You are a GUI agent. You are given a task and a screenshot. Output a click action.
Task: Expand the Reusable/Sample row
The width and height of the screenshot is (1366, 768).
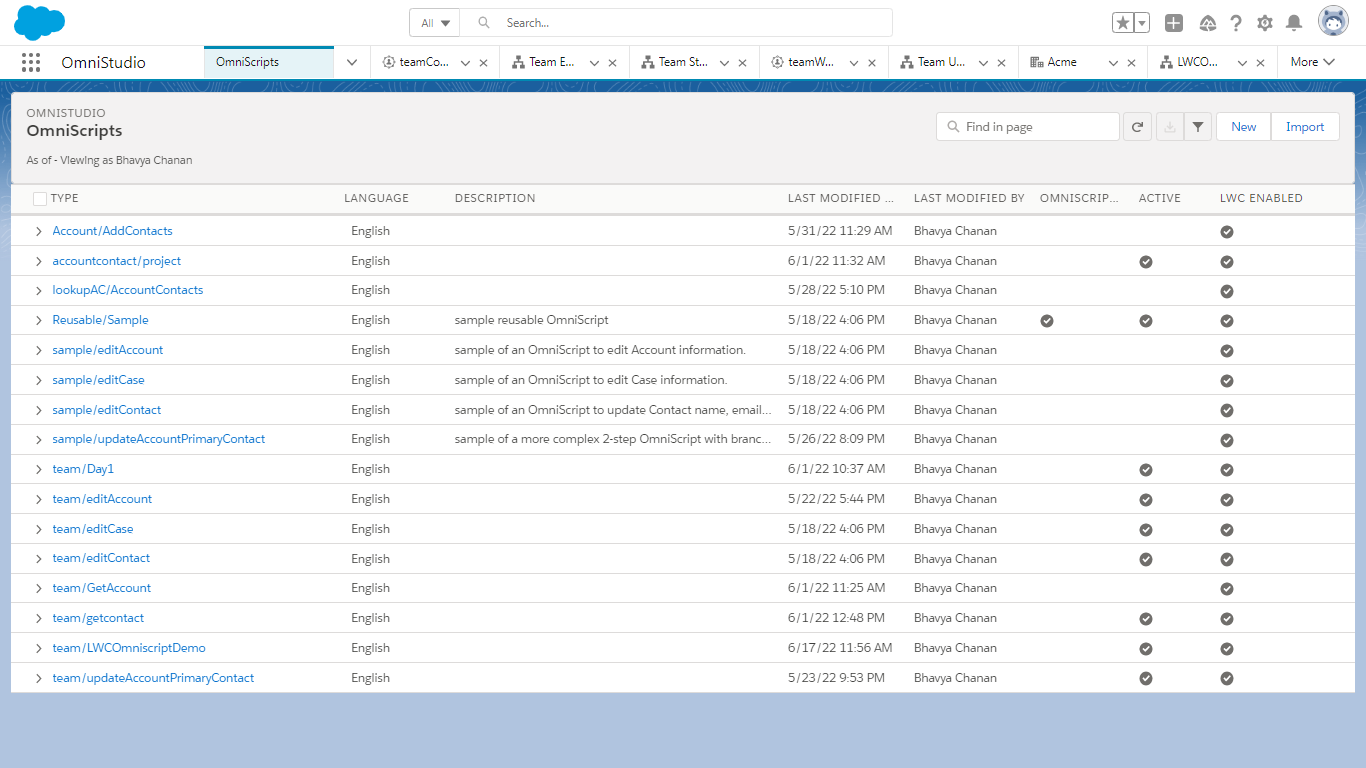[x=39, y=320]
